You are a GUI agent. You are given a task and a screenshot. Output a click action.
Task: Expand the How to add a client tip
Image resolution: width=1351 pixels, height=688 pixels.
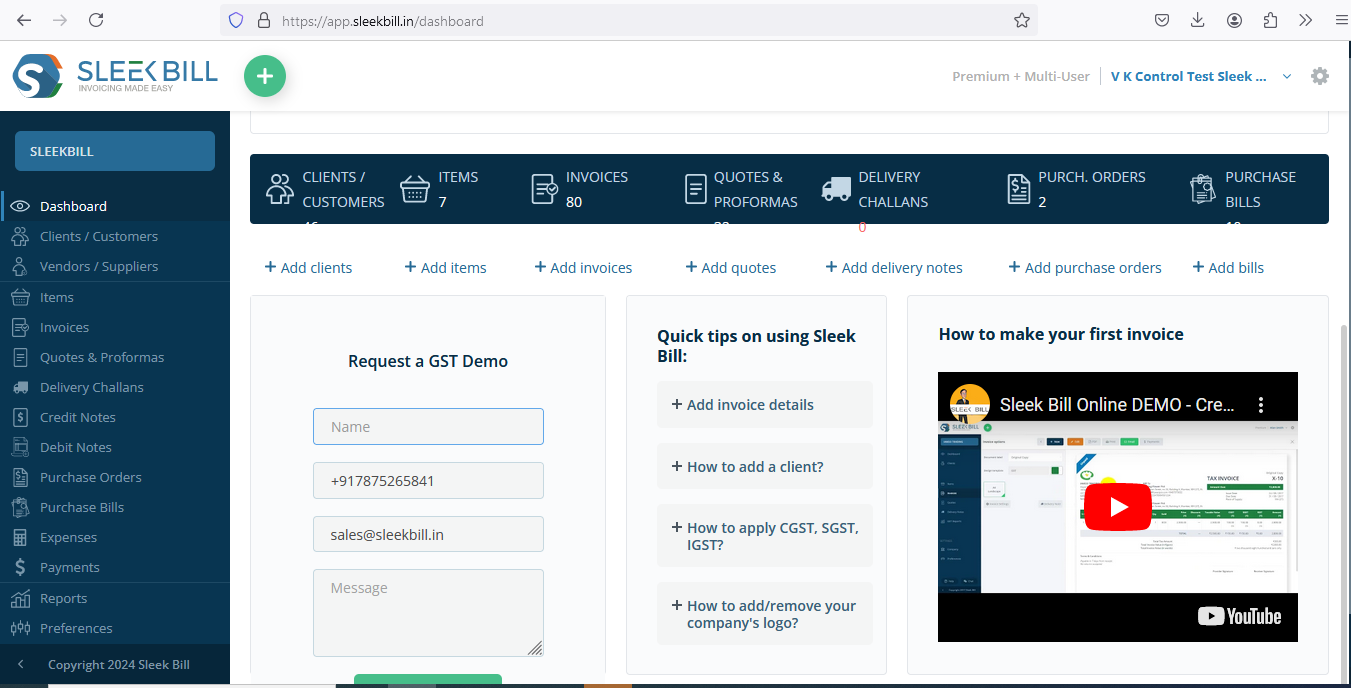765,466
